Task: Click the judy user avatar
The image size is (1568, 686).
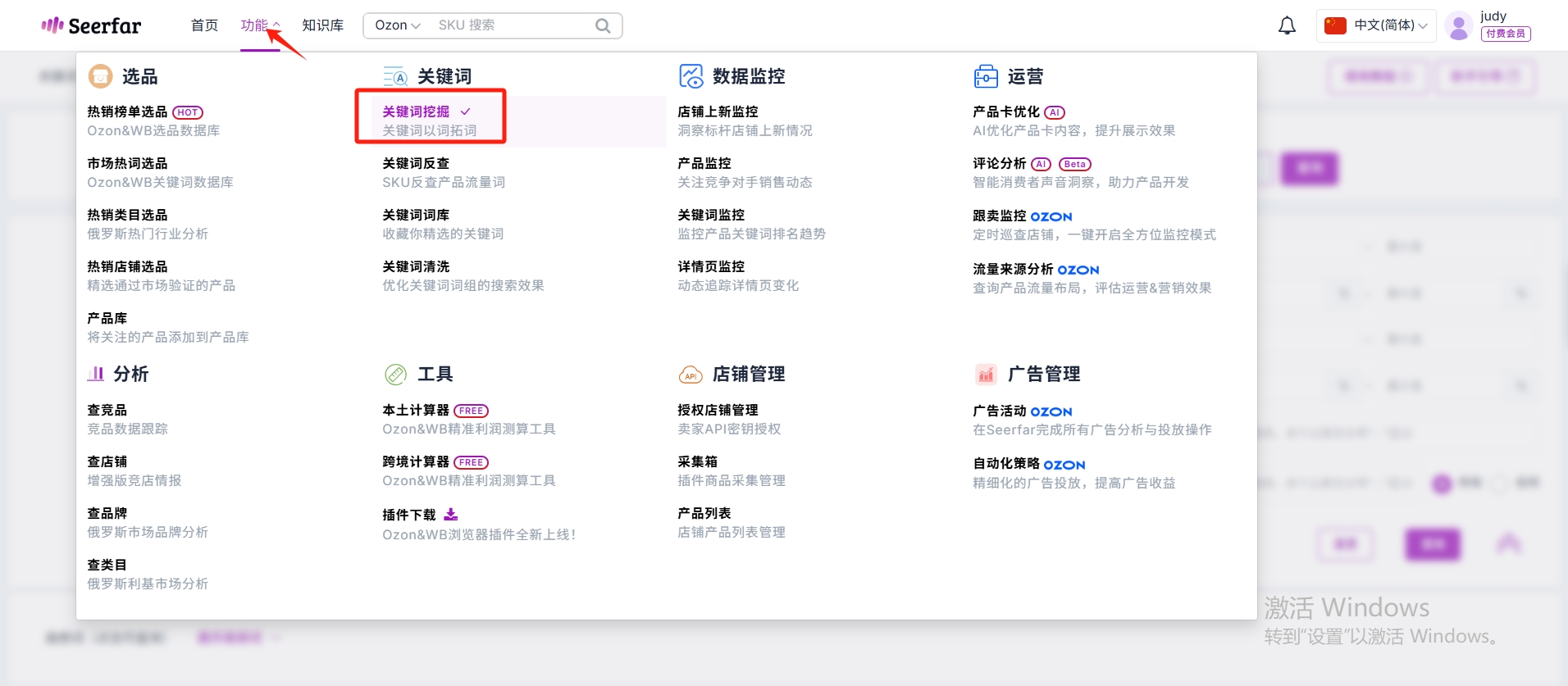Action: (x=1459, y=25)
